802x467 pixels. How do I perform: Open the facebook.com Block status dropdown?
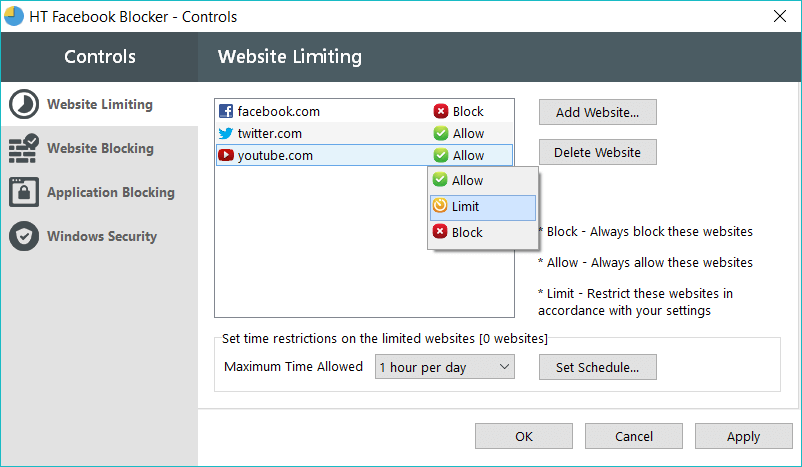pyautogui.click(x=458, y=111)
